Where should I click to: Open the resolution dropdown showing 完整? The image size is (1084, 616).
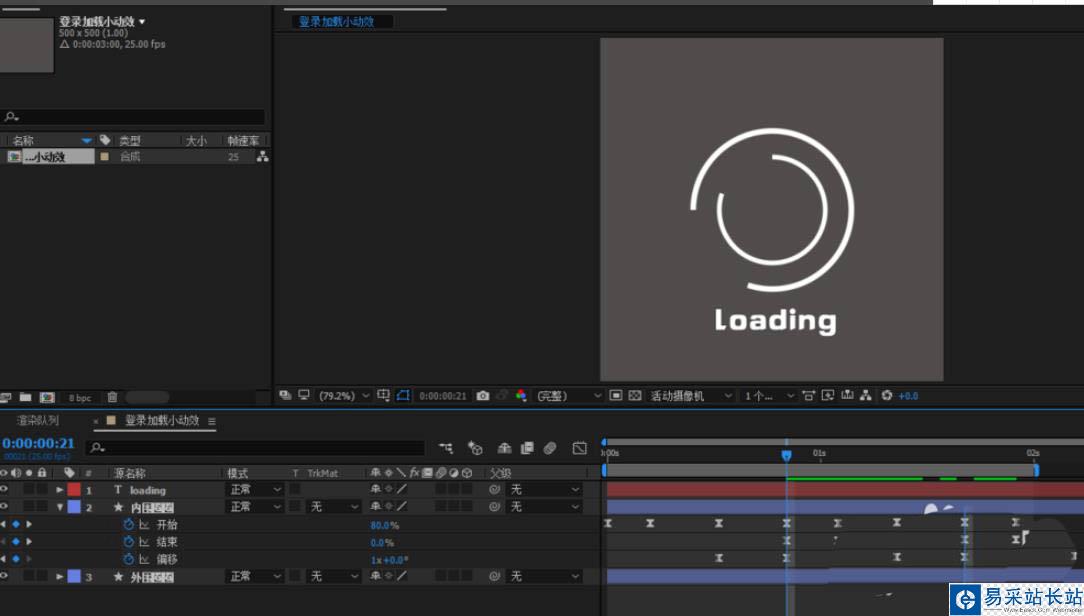pyautogui.click(x=568, y=396)
